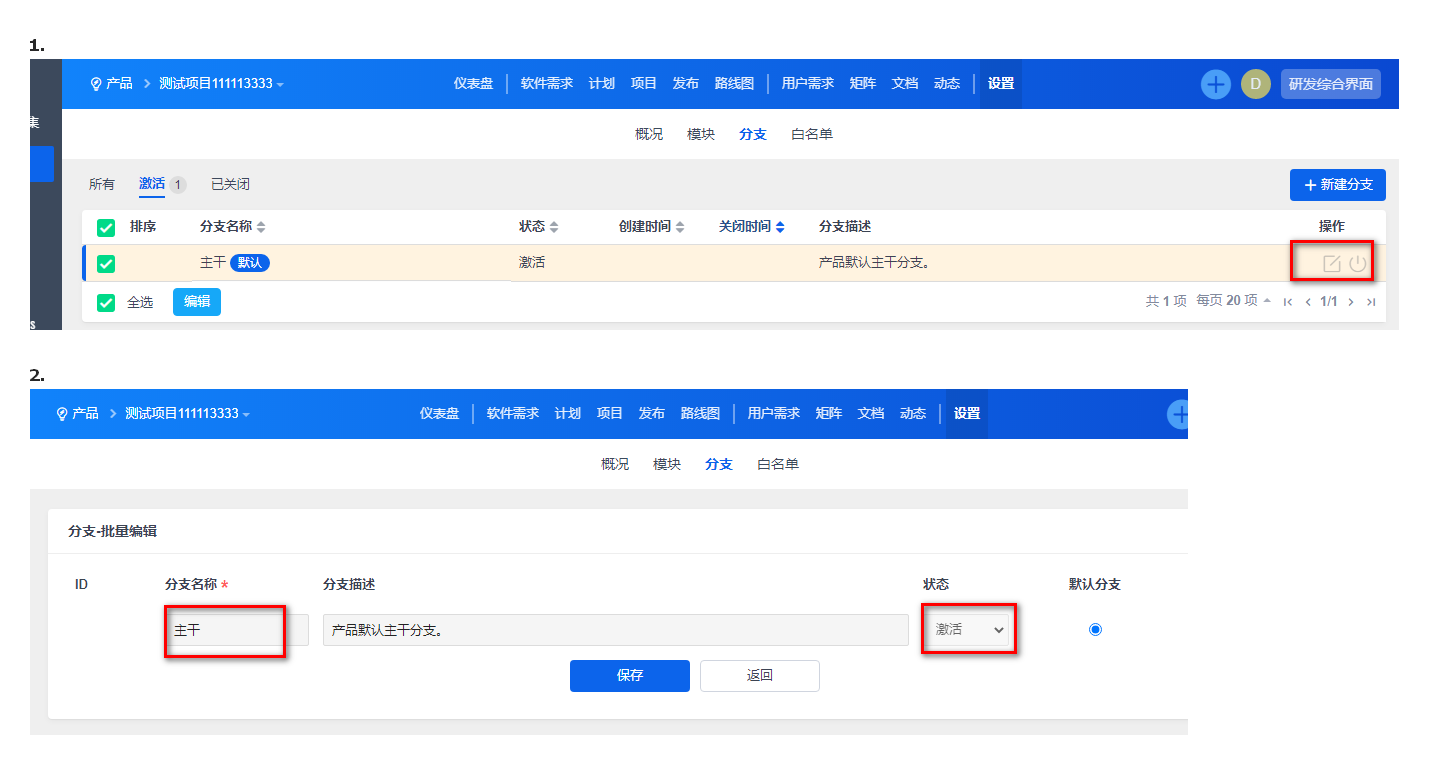Viewport: 1429px width, 765px height.
Task: Go to the last page of the branch list
Action: point(1371,302)
